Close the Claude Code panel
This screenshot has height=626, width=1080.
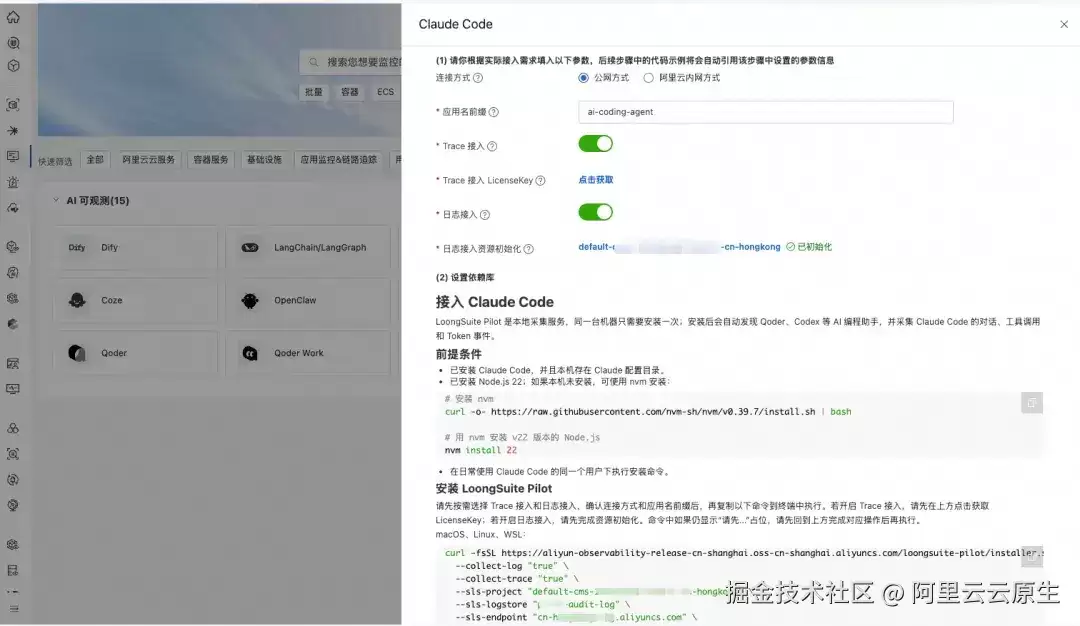[1064, 24]
